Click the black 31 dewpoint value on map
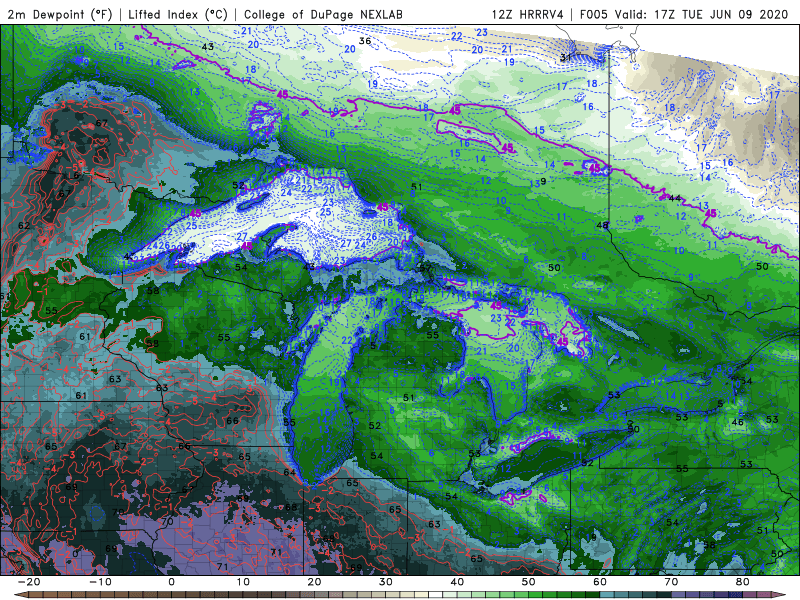Viewport: 800px width, 600px height. [566, 57]
